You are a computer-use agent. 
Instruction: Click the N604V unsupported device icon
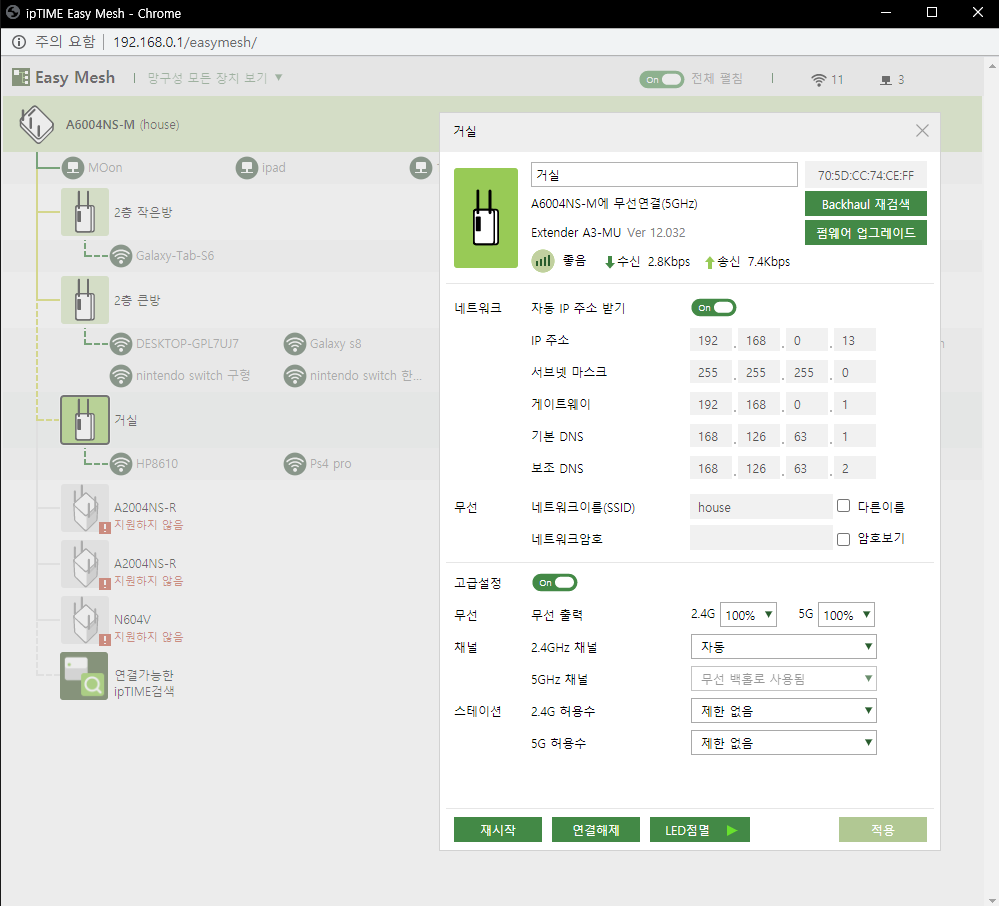[x=85, y=621]
